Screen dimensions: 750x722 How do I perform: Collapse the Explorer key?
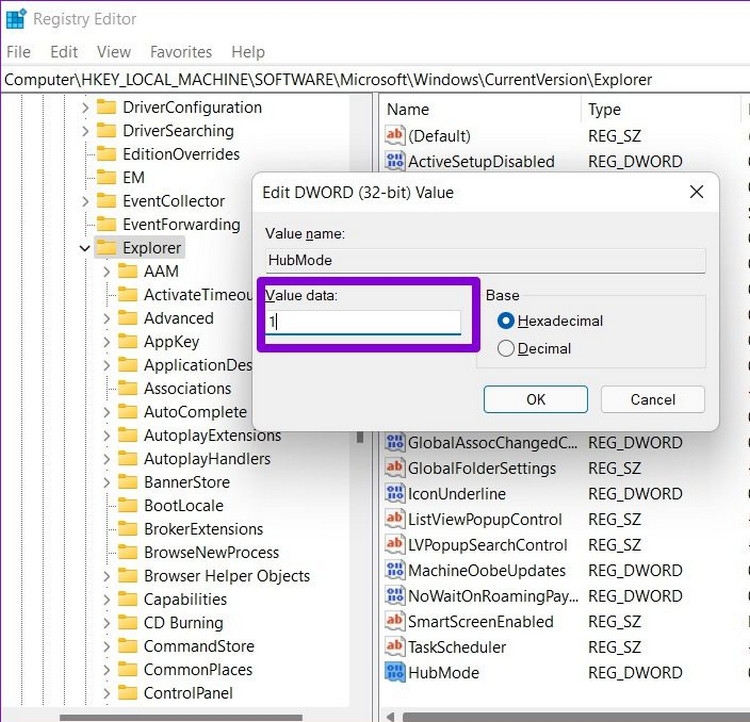(x=85, y=248)
